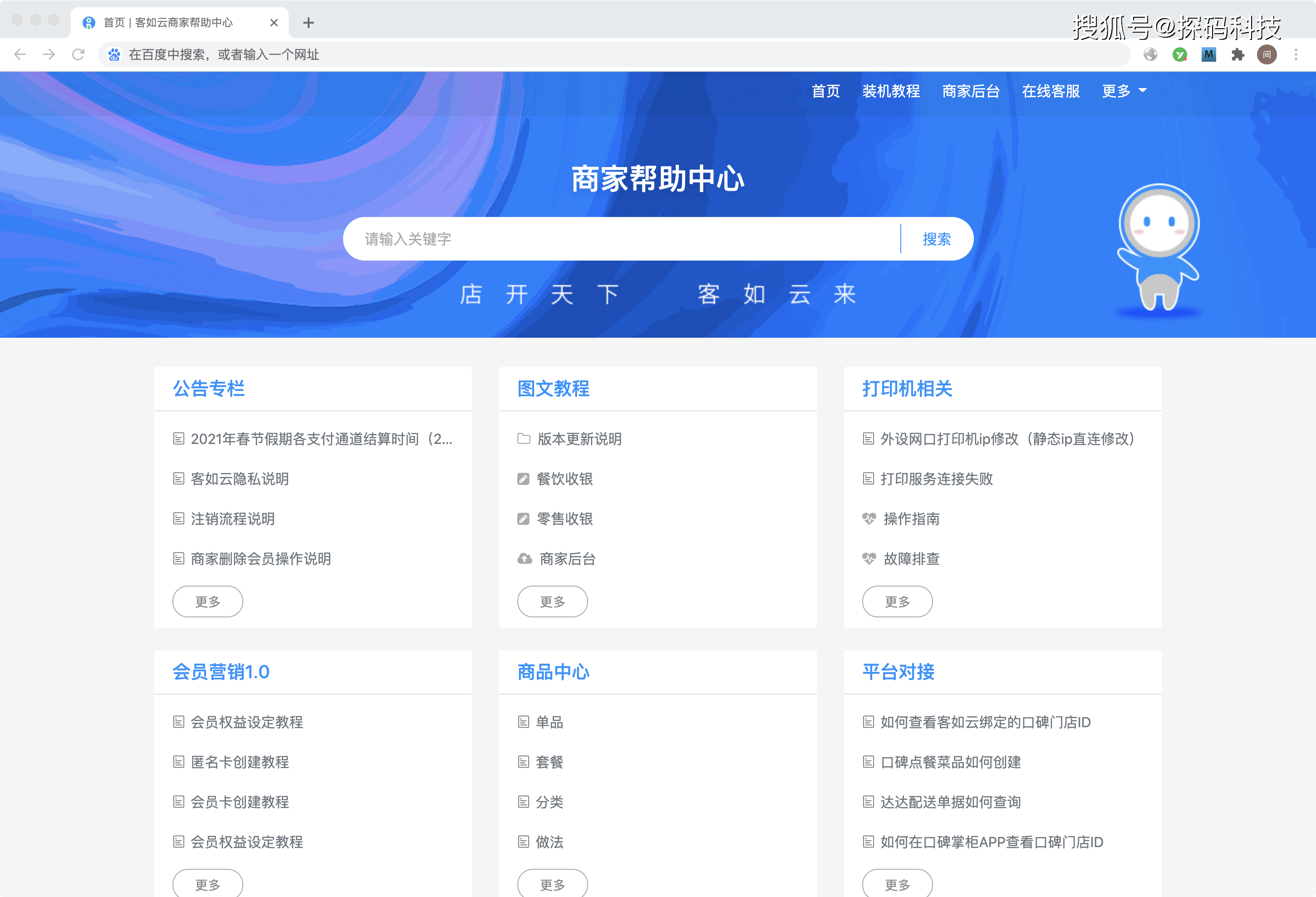1316x897 pixels.
Task: Click the browser address bar
Action: (x=614, y=54)
